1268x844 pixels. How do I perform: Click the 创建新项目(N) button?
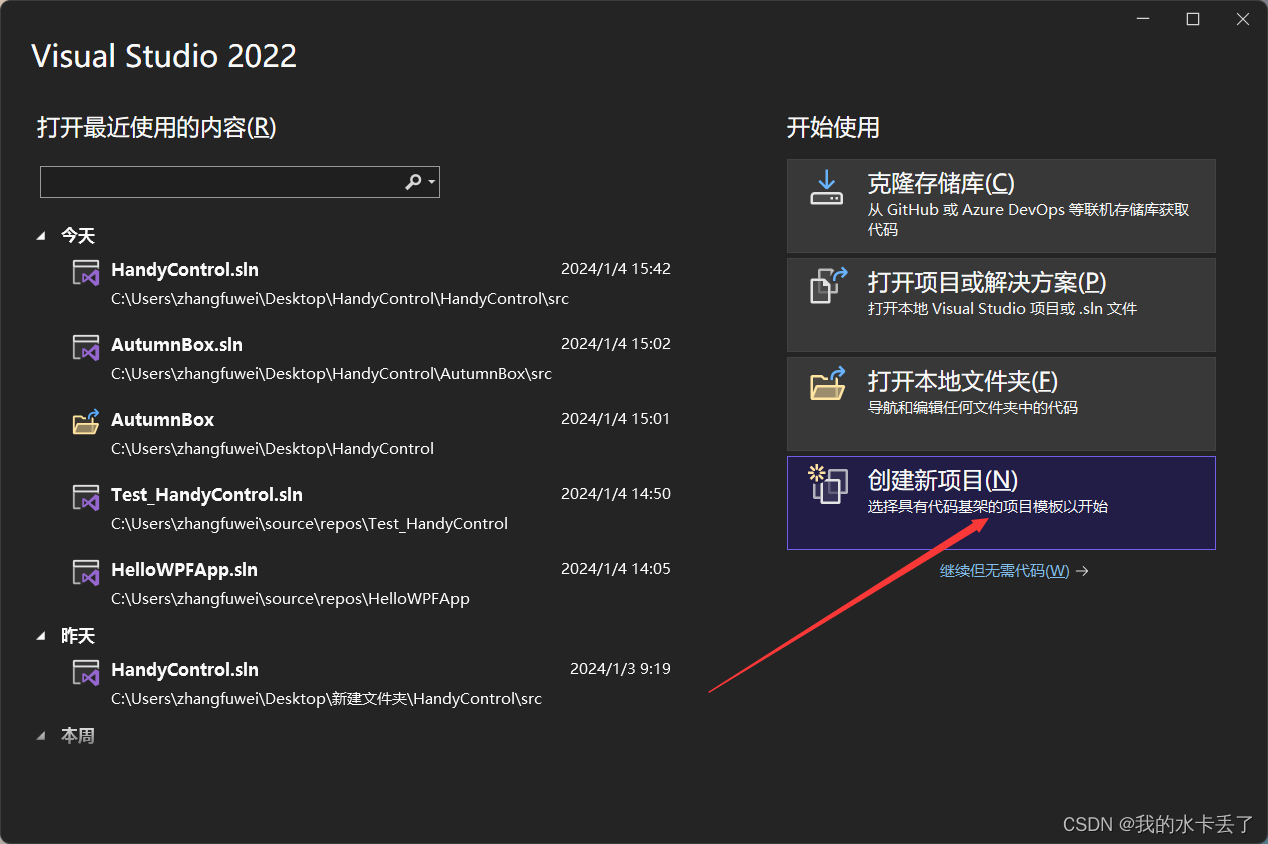click(x=1001, y=503)
